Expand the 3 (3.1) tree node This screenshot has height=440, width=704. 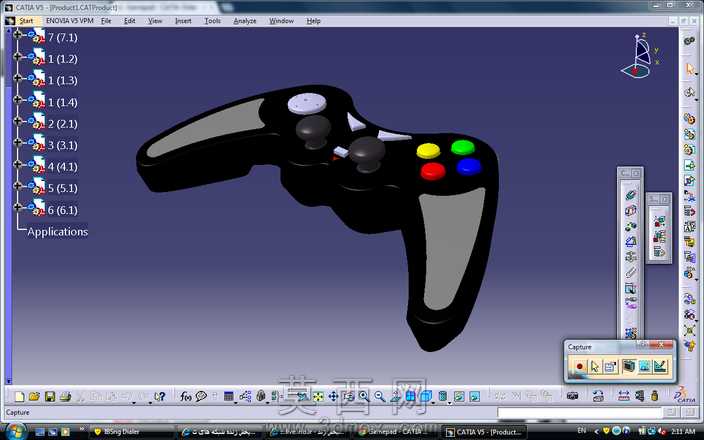[x=18, y=142]
